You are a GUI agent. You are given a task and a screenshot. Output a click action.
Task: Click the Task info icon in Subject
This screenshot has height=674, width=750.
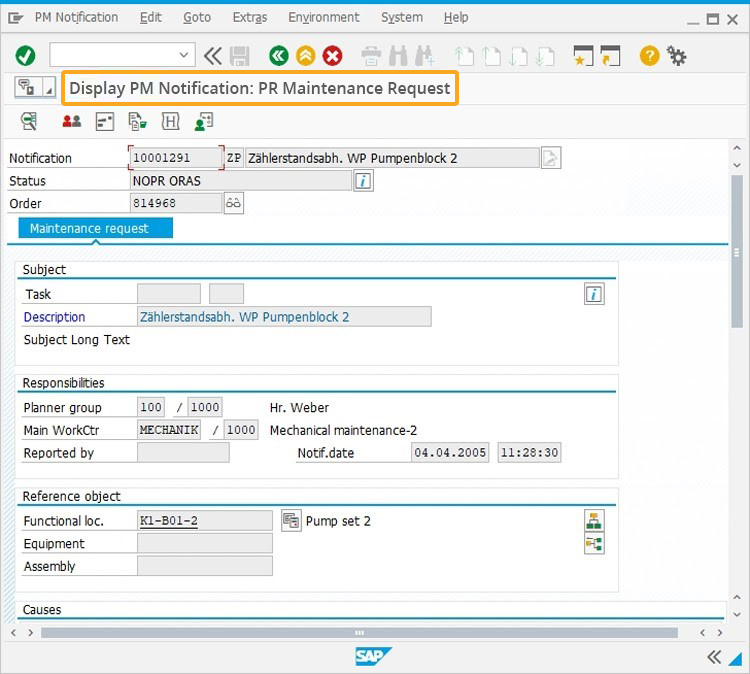click(594, 294)
